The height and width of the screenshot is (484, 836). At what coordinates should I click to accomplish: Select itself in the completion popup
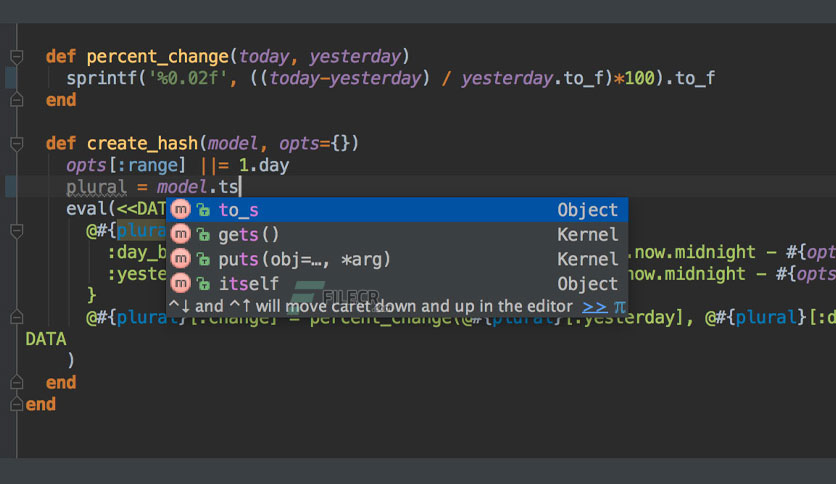point(397,284)
